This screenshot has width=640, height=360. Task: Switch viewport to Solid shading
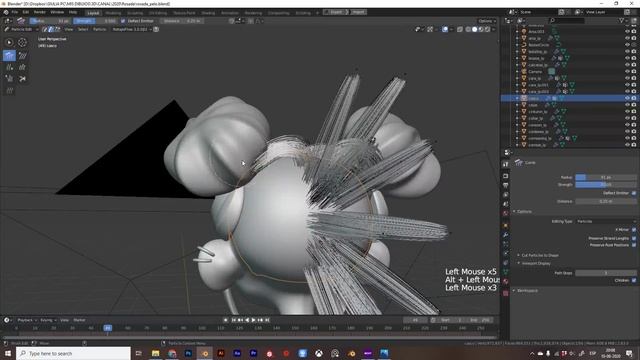point(474,29)
